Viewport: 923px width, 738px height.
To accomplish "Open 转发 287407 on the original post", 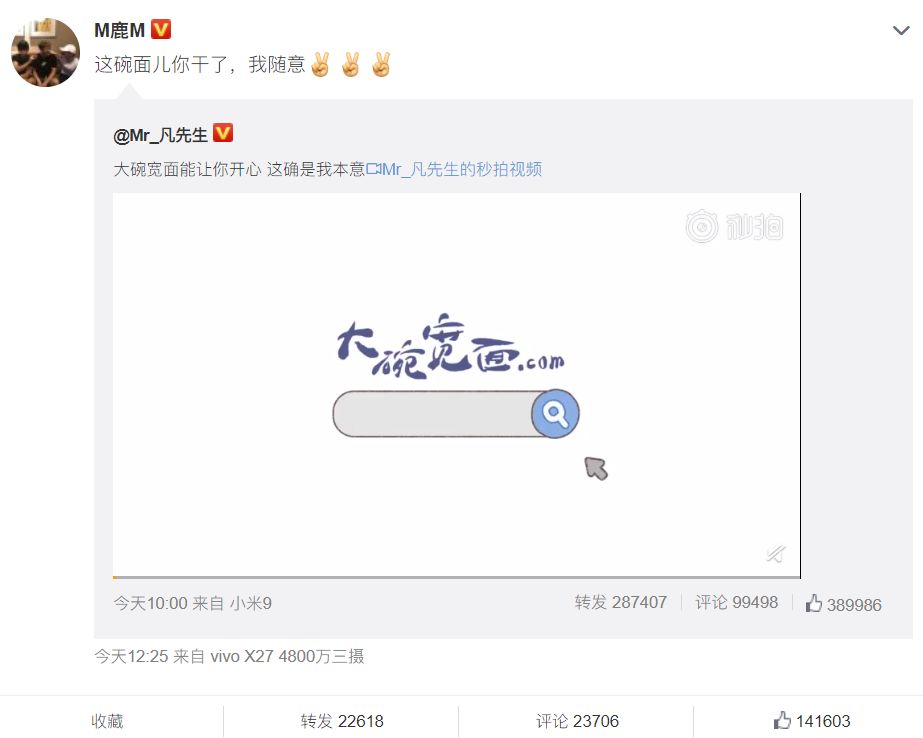I will coord(620,603).
